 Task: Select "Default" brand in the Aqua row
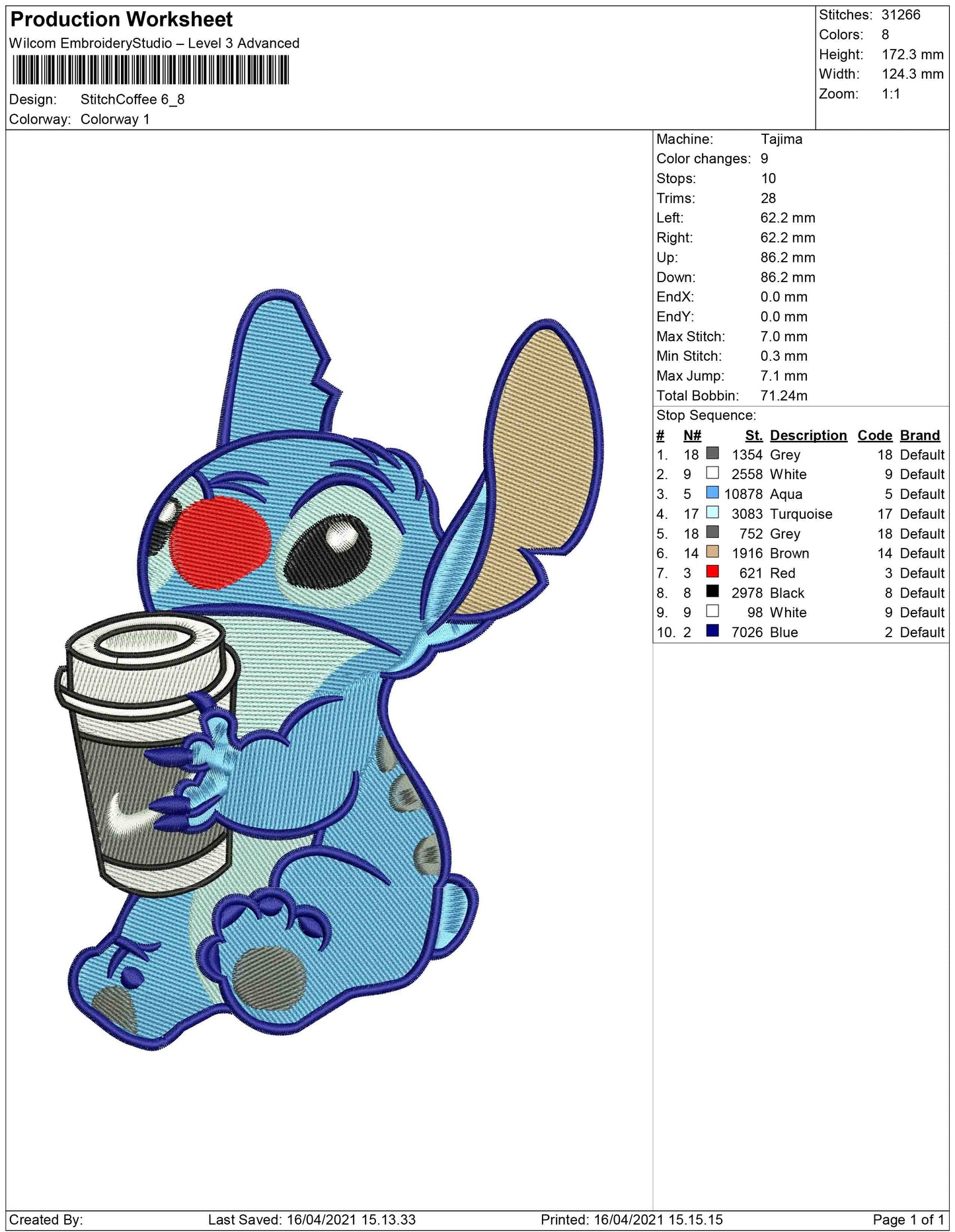(x=922, y=494)
